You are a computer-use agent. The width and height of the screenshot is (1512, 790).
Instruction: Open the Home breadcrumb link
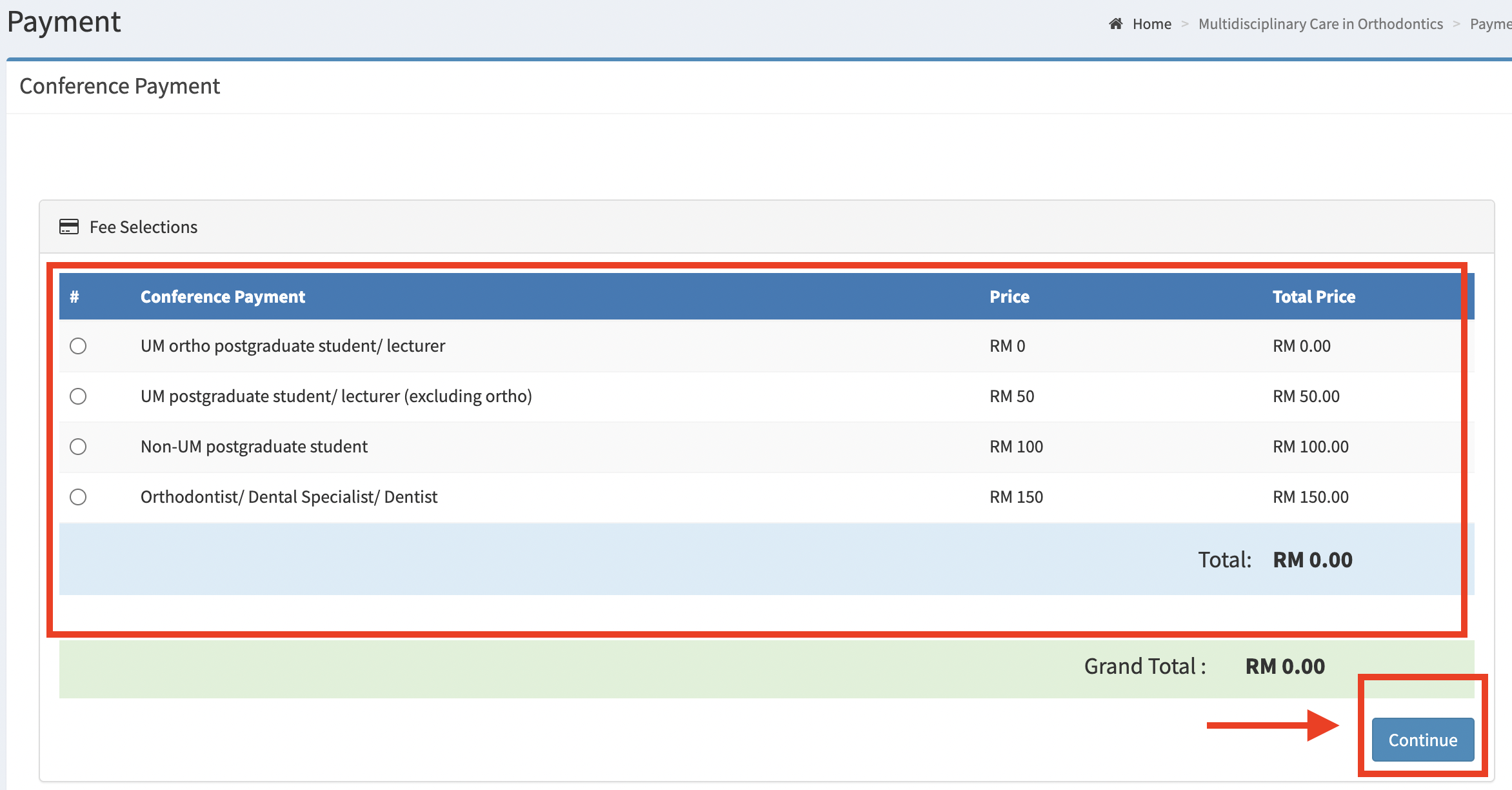(x=1151, y=24)
